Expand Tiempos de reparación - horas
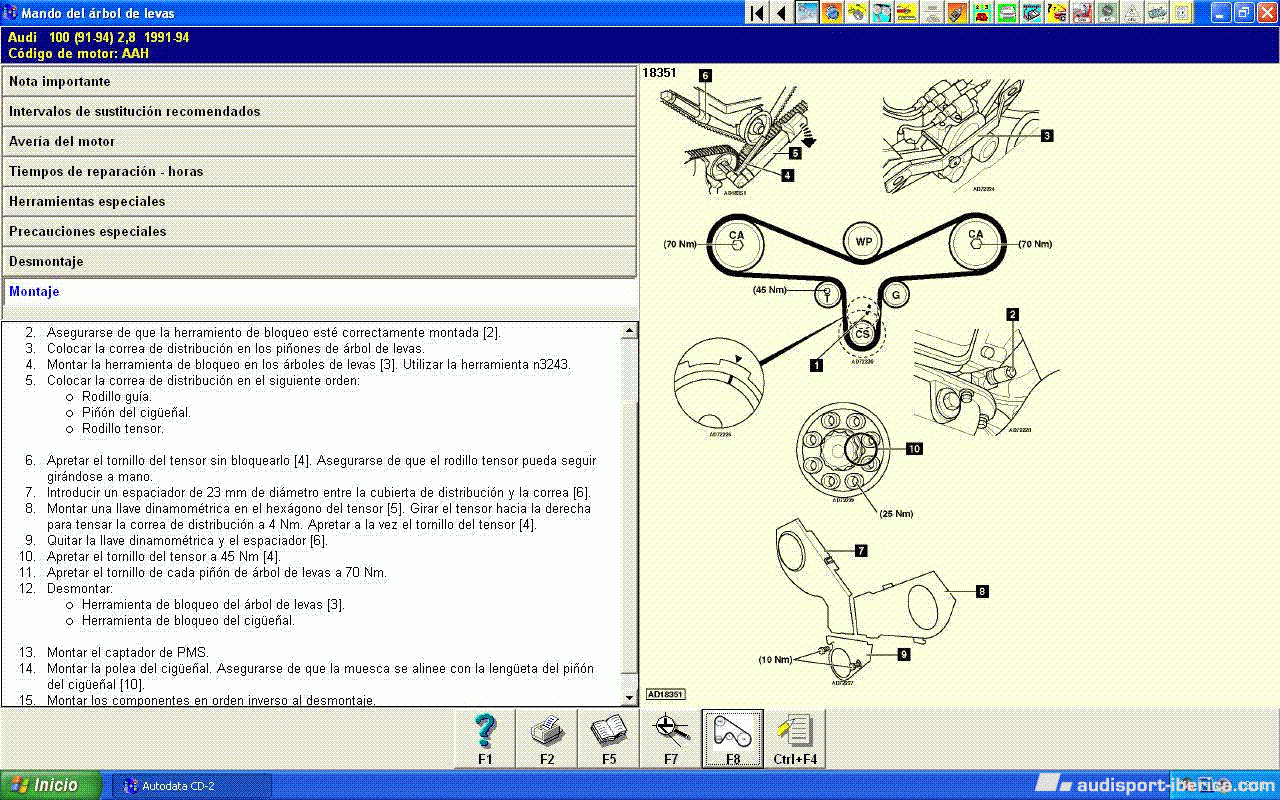The width and height of the screenshot is (1280, 800). (x=319, y=172)
